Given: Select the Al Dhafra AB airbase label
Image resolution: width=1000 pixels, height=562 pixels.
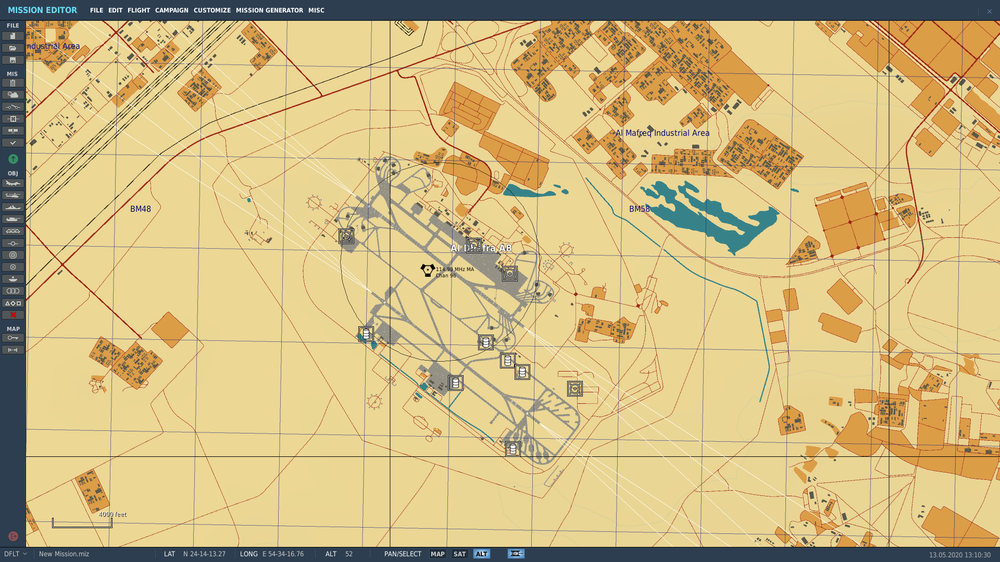Looking at the screenshot, I should (x=481, y=248).
